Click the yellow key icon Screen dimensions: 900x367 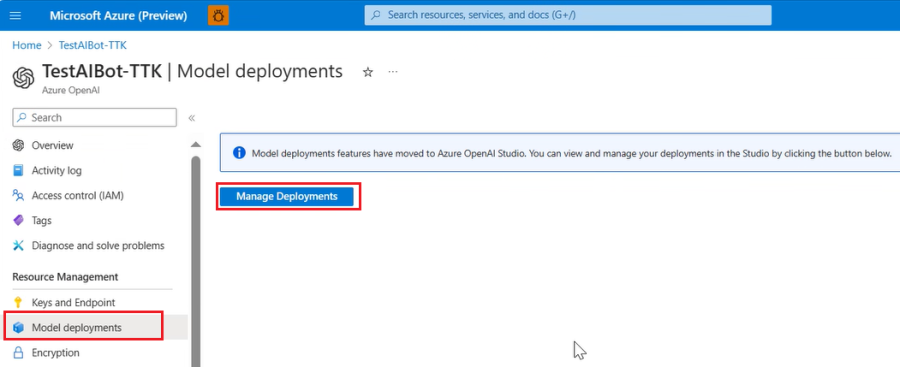click(18, 302)
